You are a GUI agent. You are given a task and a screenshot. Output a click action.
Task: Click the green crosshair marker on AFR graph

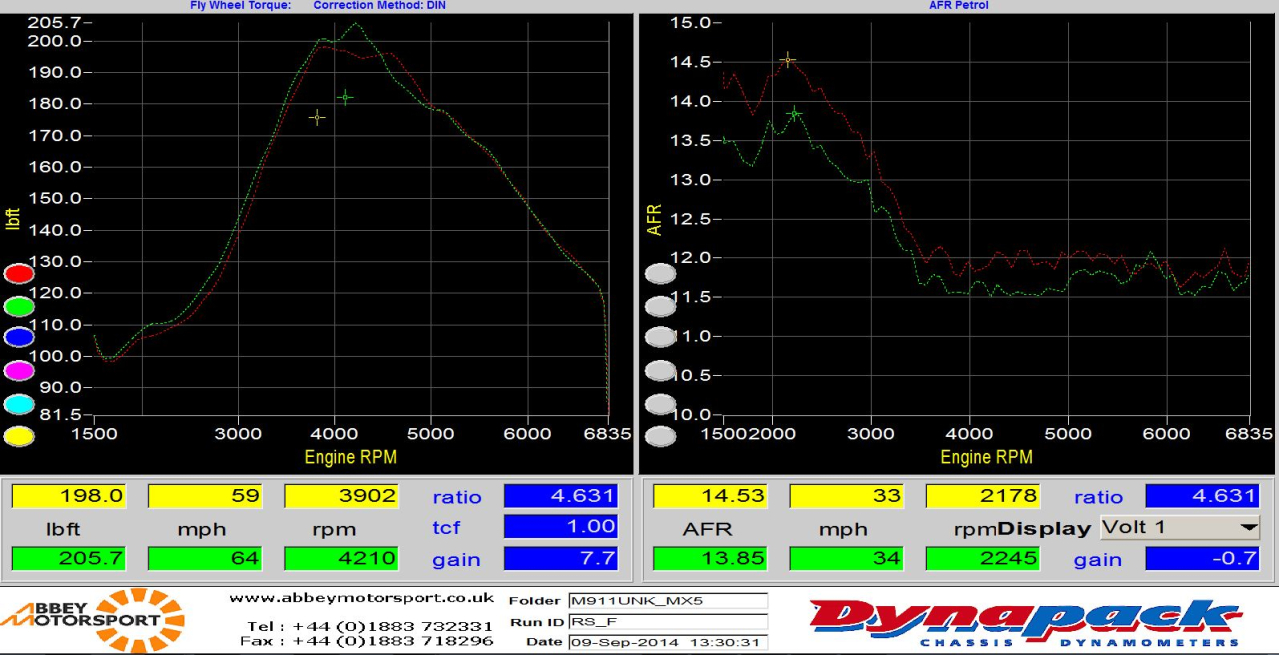click(794, 114)
